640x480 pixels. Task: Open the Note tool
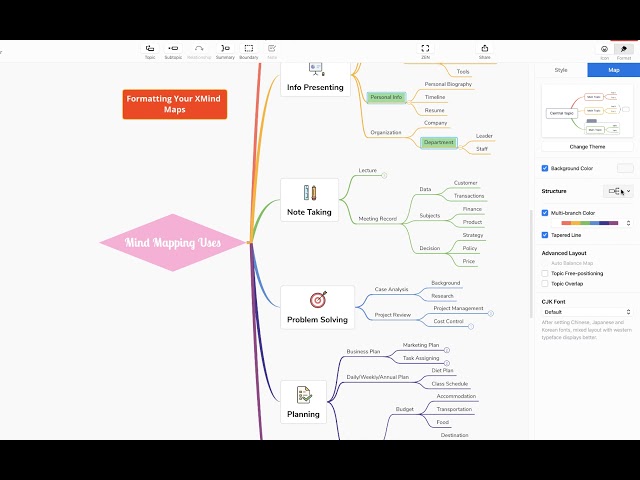click(x=272, y=51)
